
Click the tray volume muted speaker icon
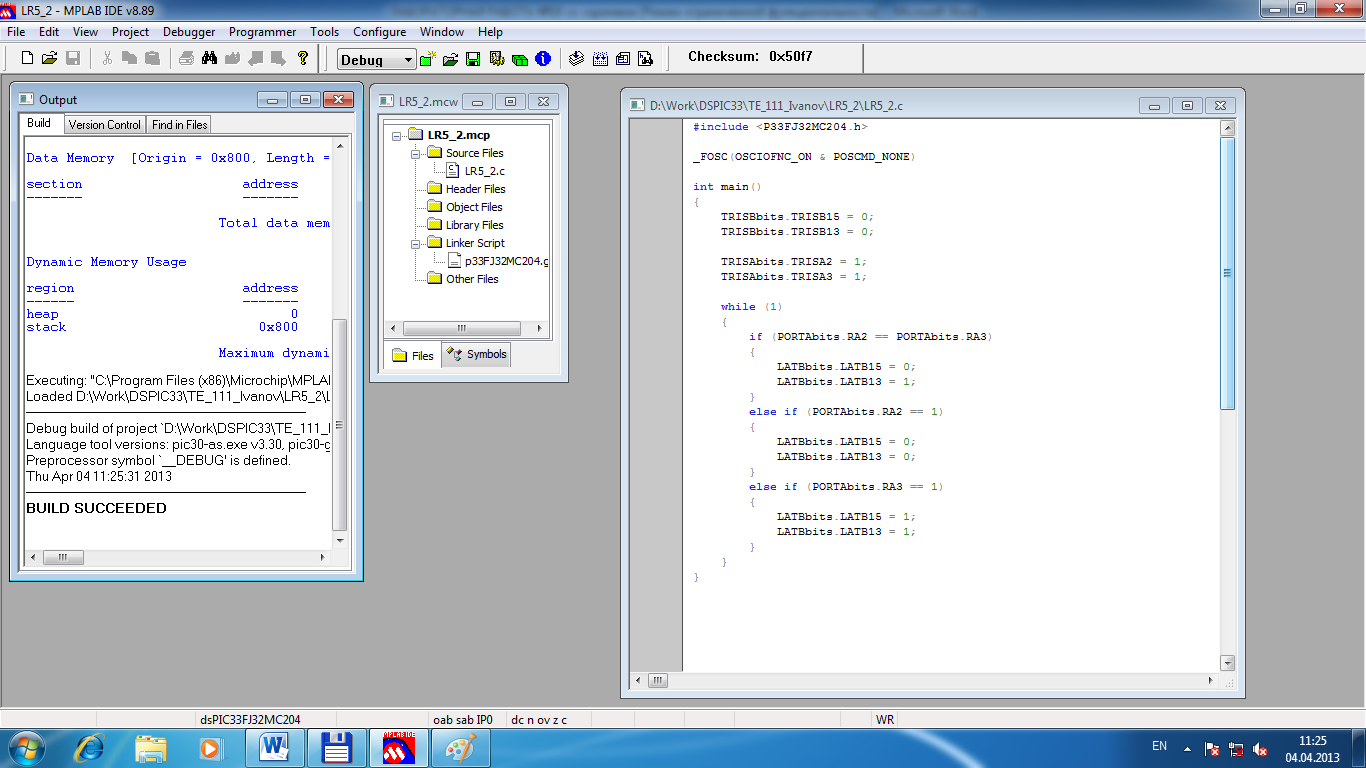1261,748
